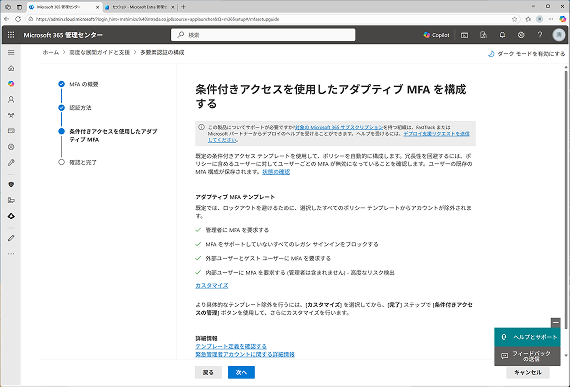Click the Copilot button in header

pyautogui.click(x=437, y=35)
